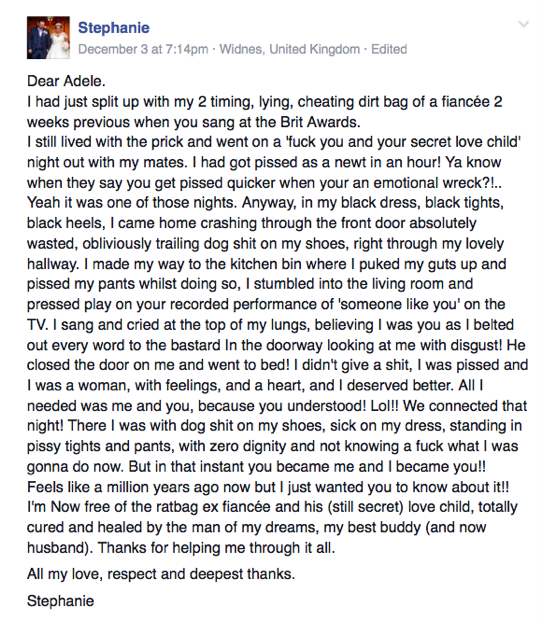
Task: Click the words "Brit Awards" in the post
Action: click(320, 122)
